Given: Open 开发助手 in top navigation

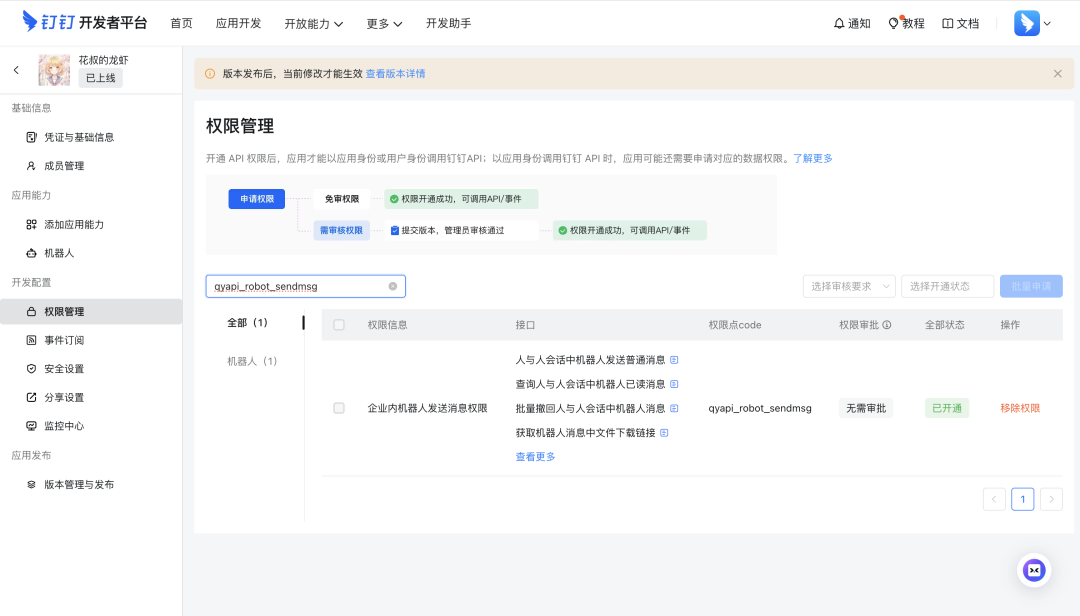Looking at the screenshot, I should coord(448,23).
